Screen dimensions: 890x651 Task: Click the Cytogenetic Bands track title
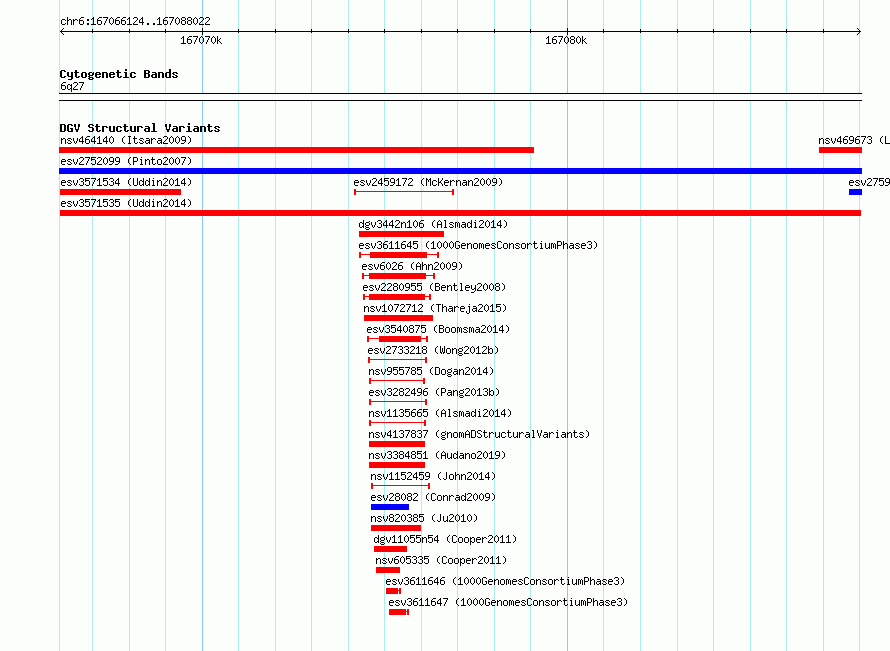tap(119, 74)
